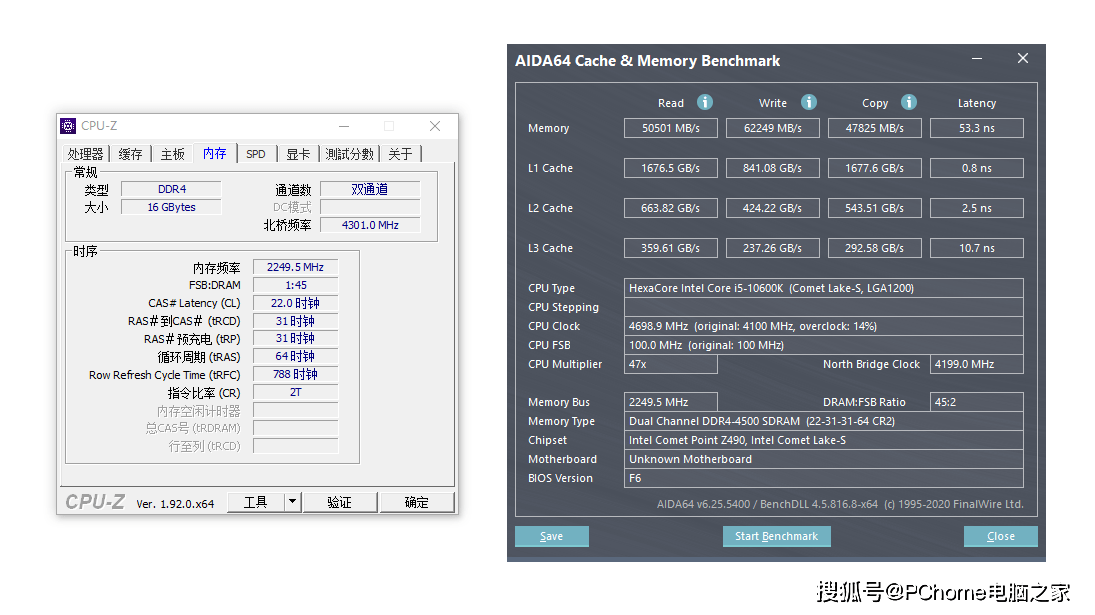This screenshot has height=615, width=1095.
Task: Click the Memory Copy value 47825 MB/s
Action: click(874, 128)
